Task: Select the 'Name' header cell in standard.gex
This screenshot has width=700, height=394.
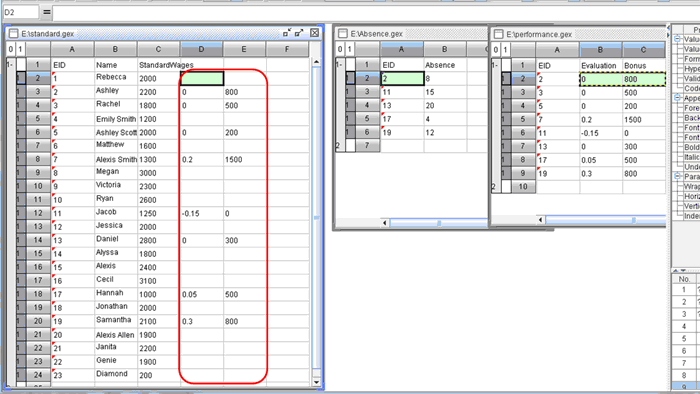Action: click(116, 65)
